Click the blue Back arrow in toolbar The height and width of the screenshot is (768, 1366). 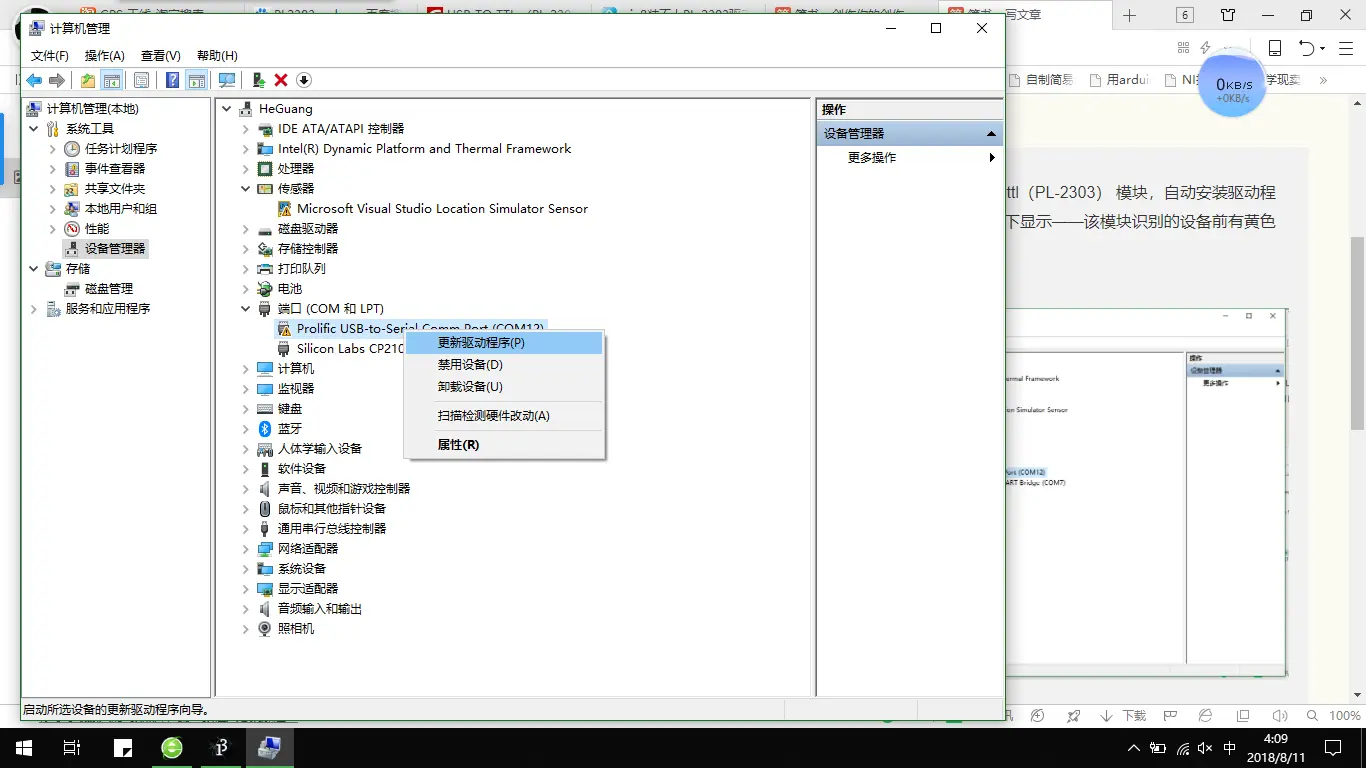point(34,80)
